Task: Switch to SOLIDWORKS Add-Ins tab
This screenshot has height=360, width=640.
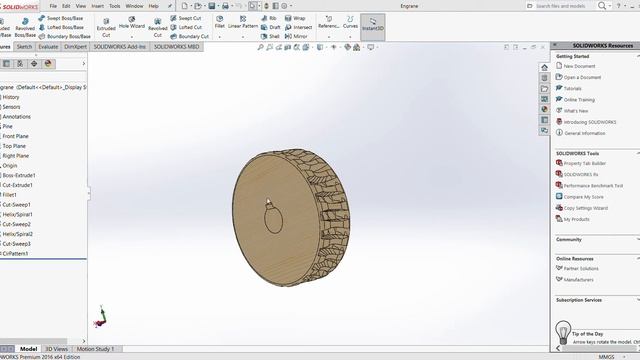Action: click(120, 47)
